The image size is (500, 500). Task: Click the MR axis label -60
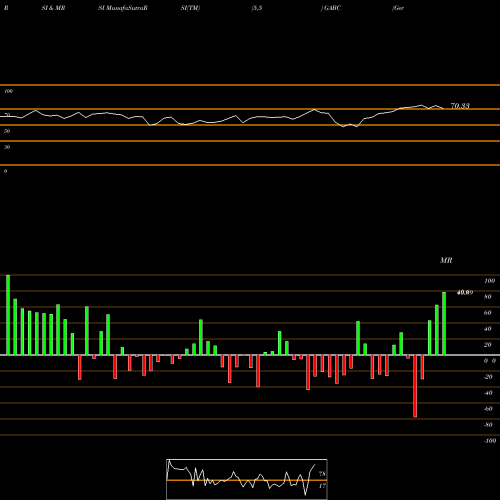pos(488,409)
